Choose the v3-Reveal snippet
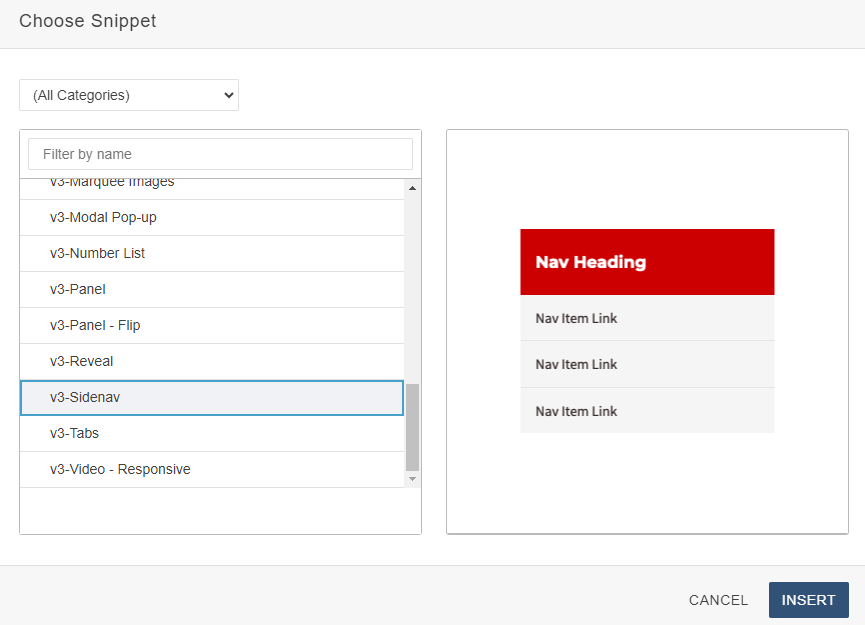The image size is (865, 625). (x=82, y=361)
